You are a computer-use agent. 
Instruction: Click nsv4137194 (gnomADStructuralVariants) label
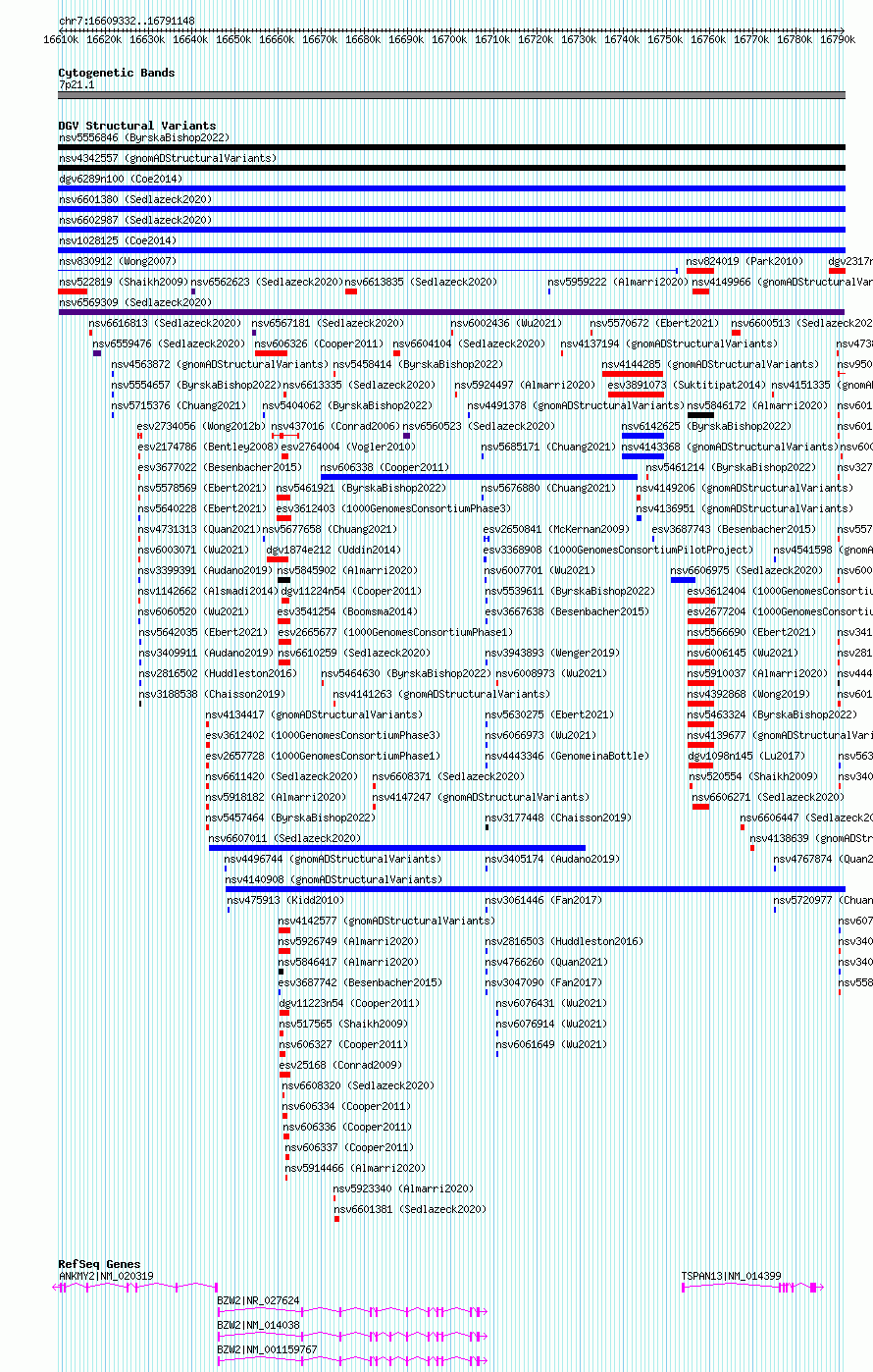[669, 344]
